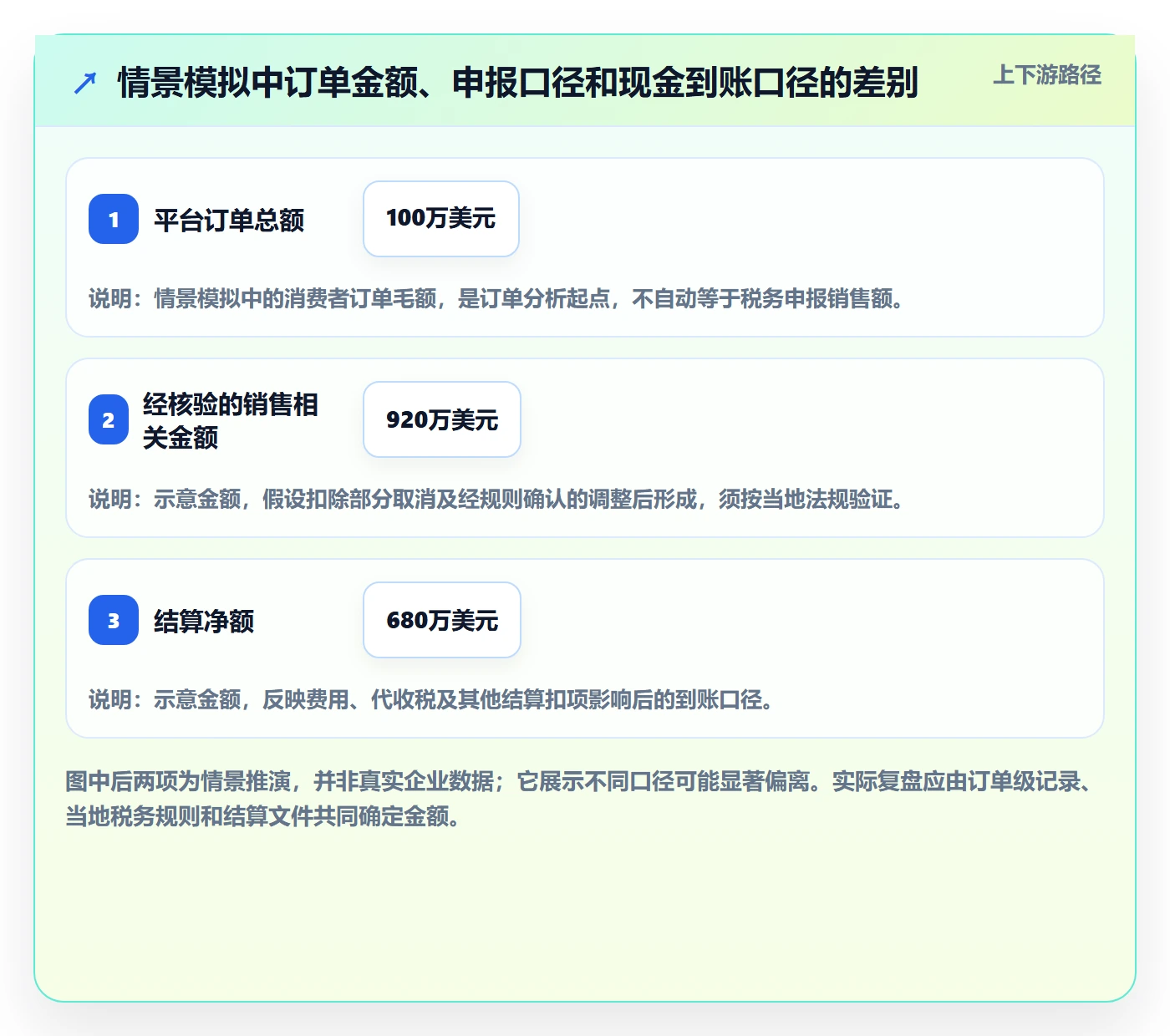Click the number 1 step badge

point(114,219)
